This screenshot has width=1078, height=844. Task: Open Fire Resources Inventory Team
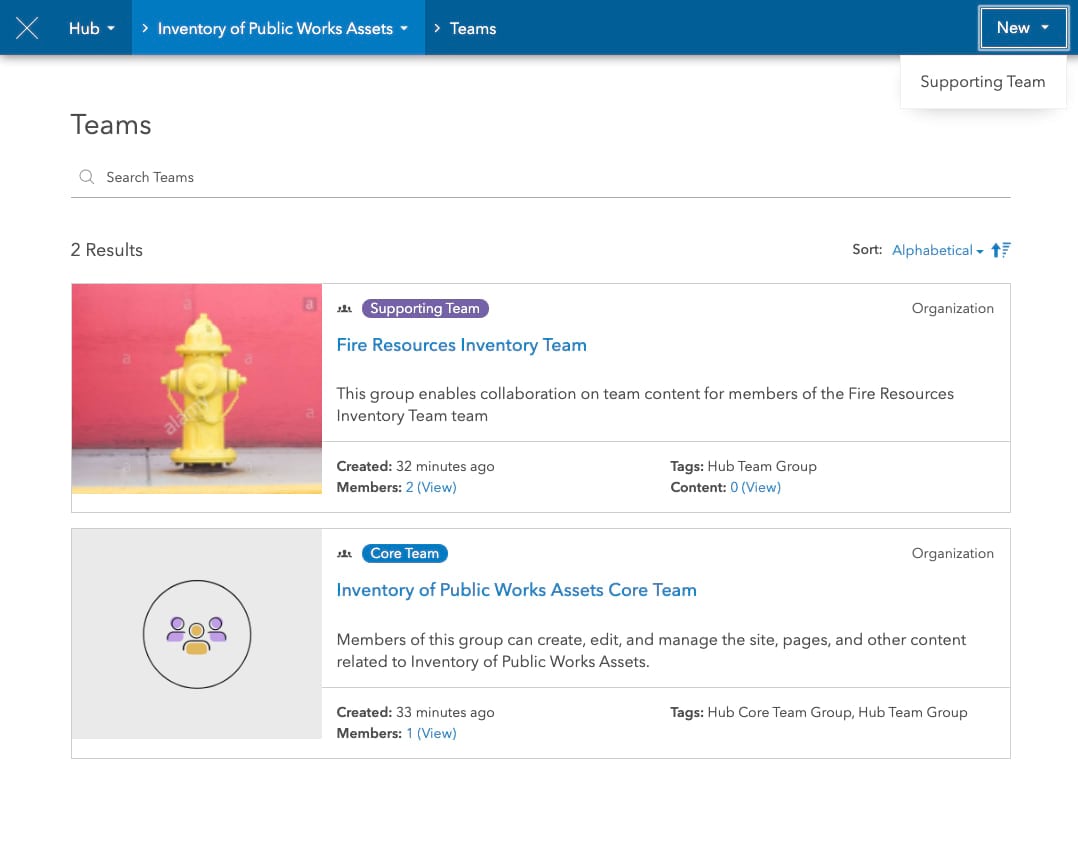pyautogui.click(x=461, y=344)
